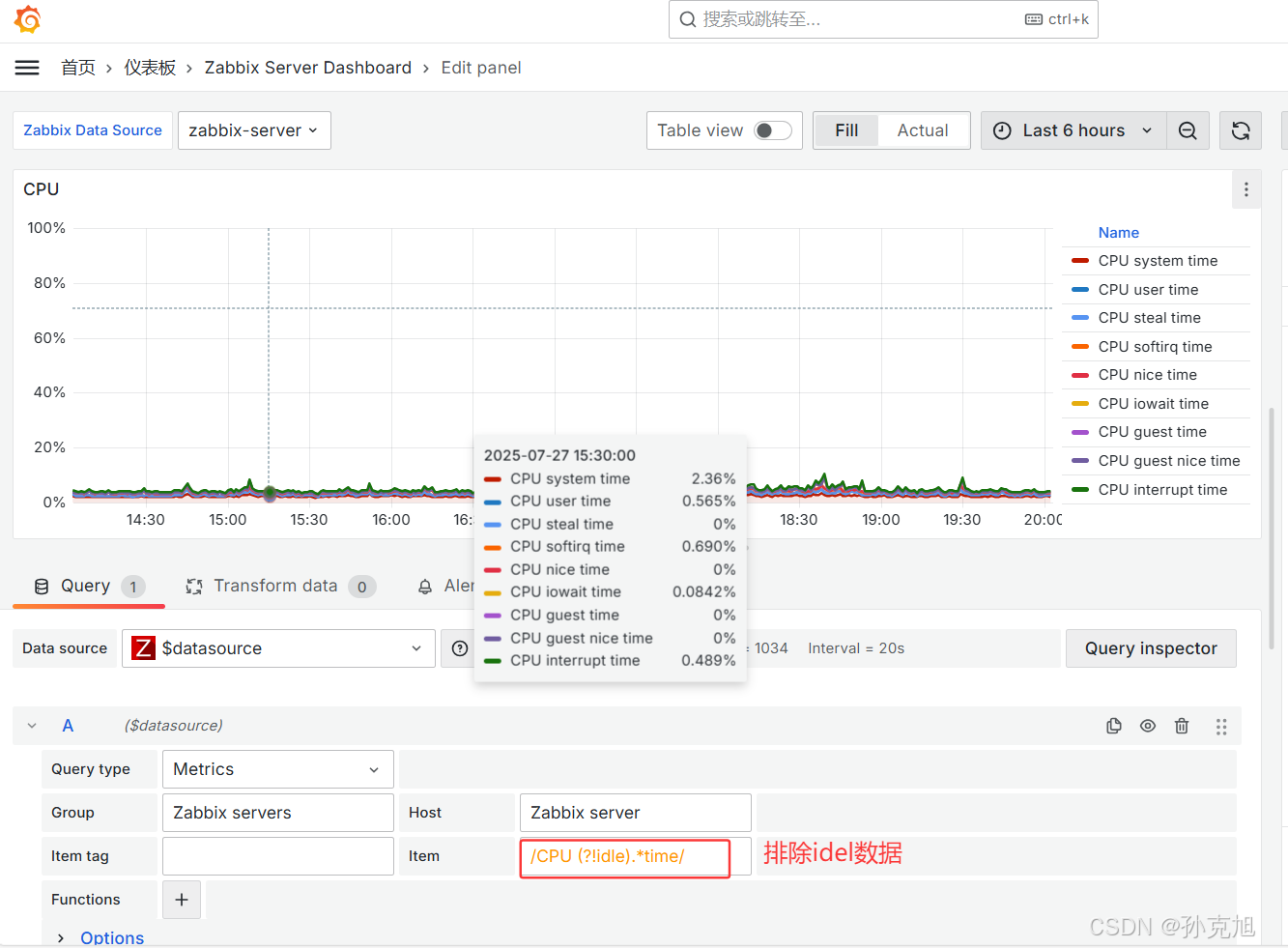1288x948 pixels.
Task: Toggle CPU user time series in legend
Action: pos(1148,290)
